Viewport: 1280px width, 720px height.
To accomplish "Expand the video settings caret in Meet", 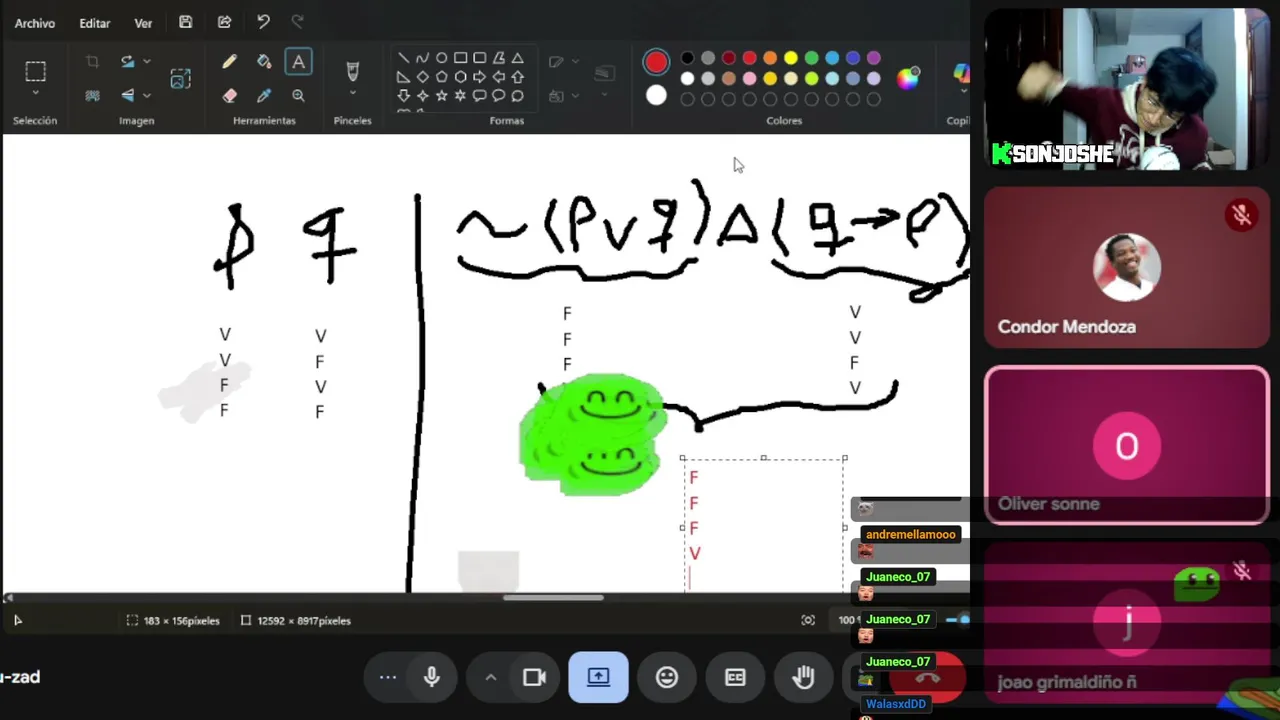I will pyautogui.click(x=491, y=677).
